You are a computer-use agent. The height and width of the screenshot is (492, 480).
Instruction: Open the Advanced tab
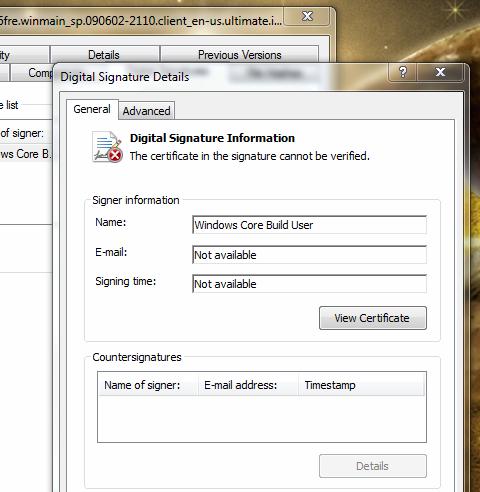[x=146, y=111]
